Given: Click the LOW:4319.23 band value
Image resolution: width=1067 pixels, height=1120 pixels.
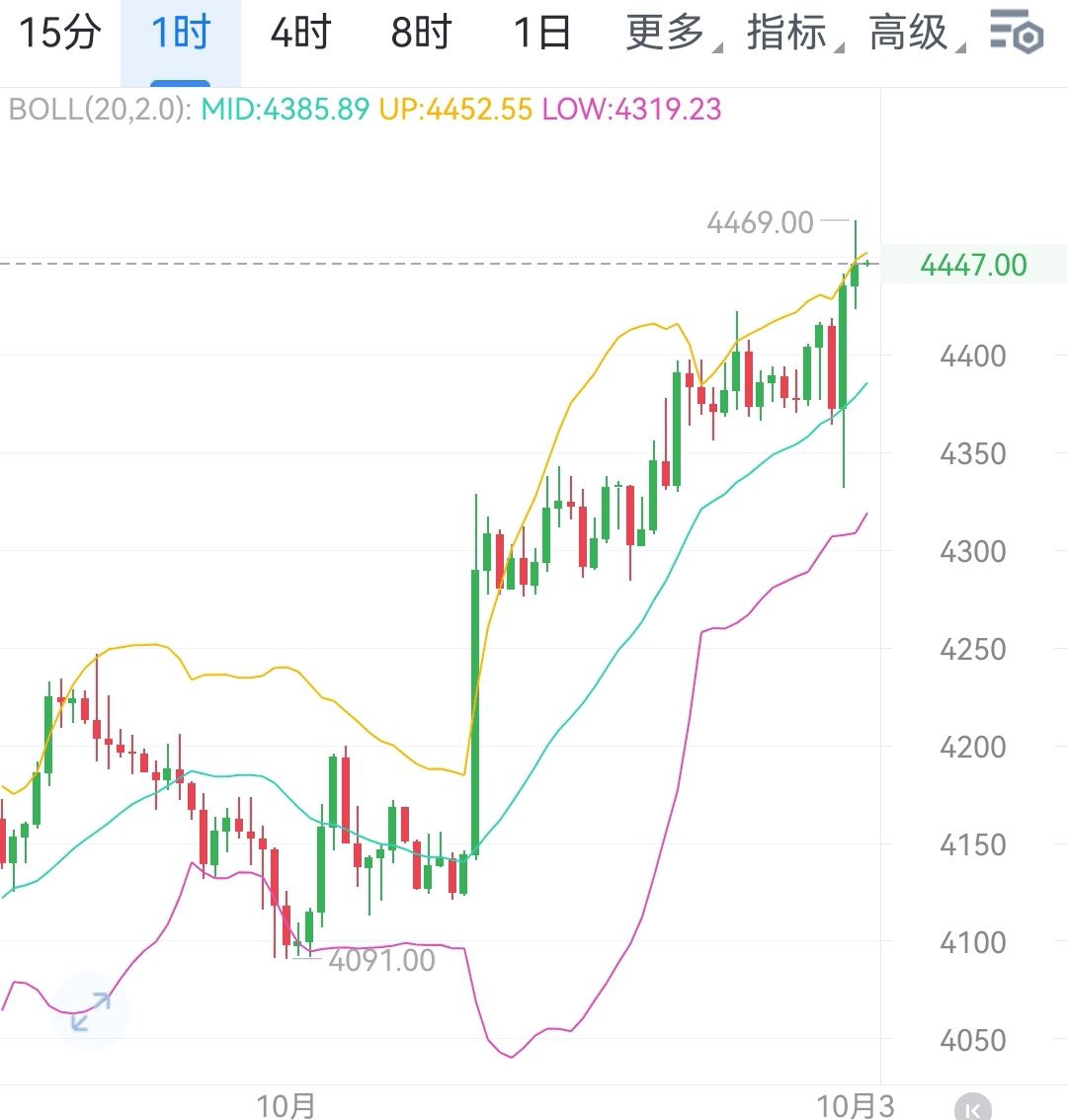Looking at the screenshot, I should (x=632, y=109).
